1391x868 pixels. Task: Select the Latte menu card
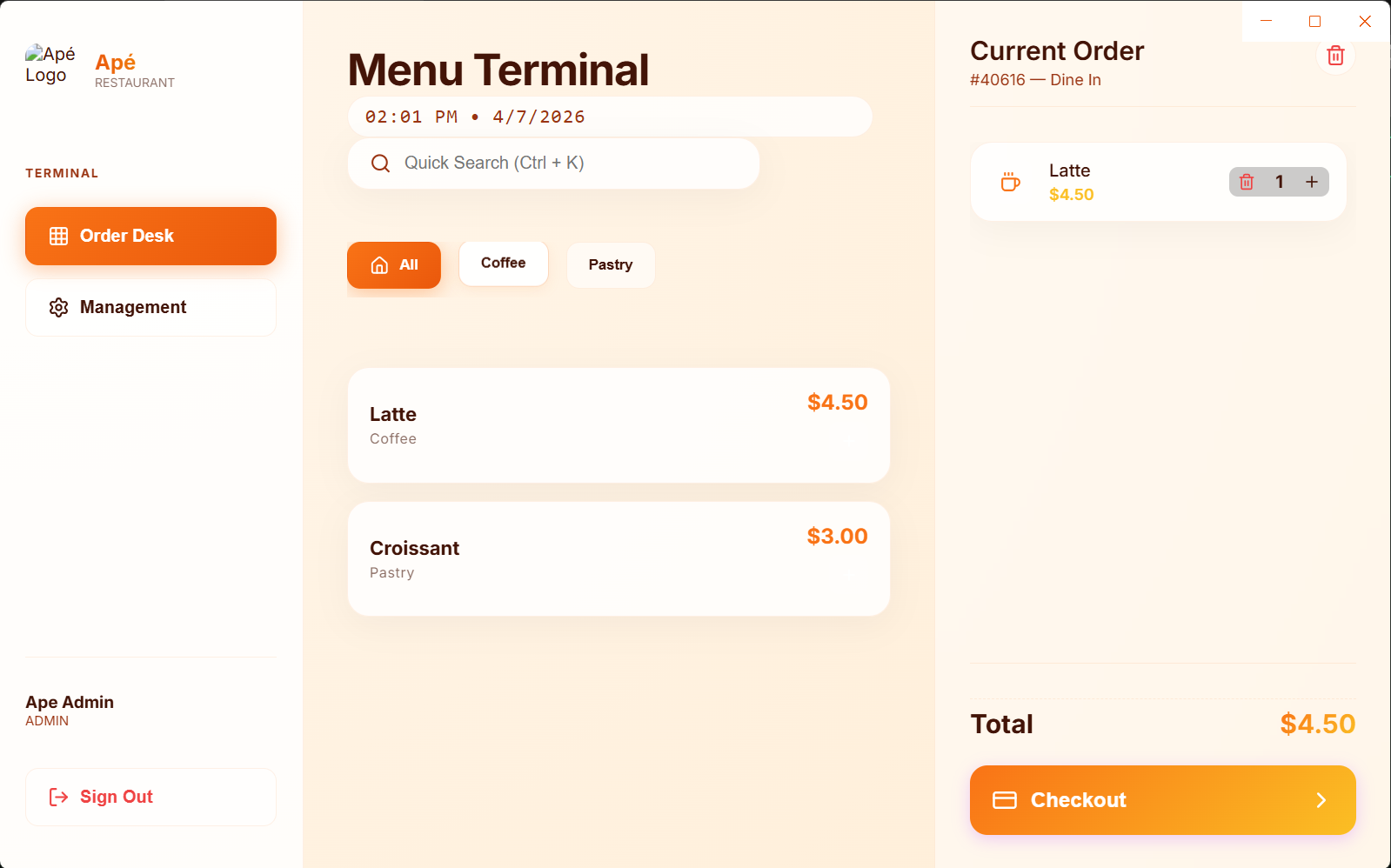point(618,424)
